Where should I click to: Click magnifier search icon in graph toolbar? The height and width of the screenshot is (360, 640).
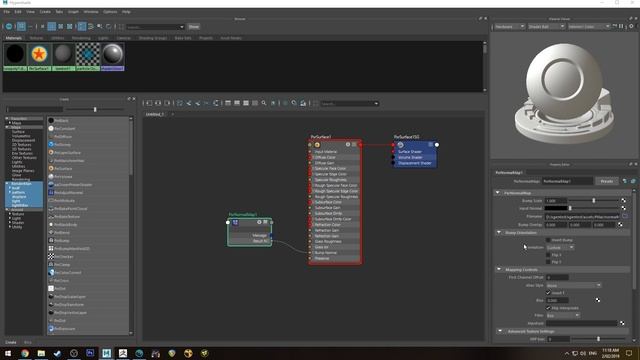pos(264,103)
